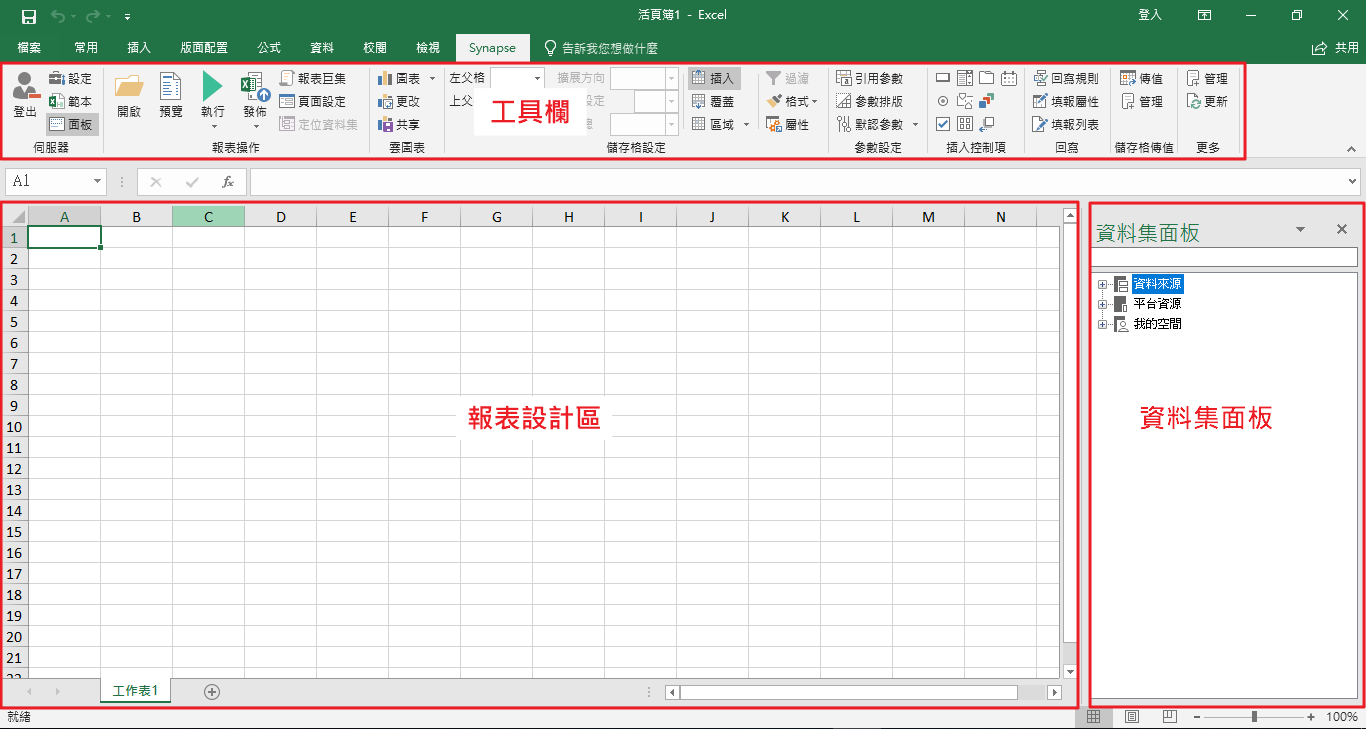Click 更新 in the 更多 group

click(1207, 101)
